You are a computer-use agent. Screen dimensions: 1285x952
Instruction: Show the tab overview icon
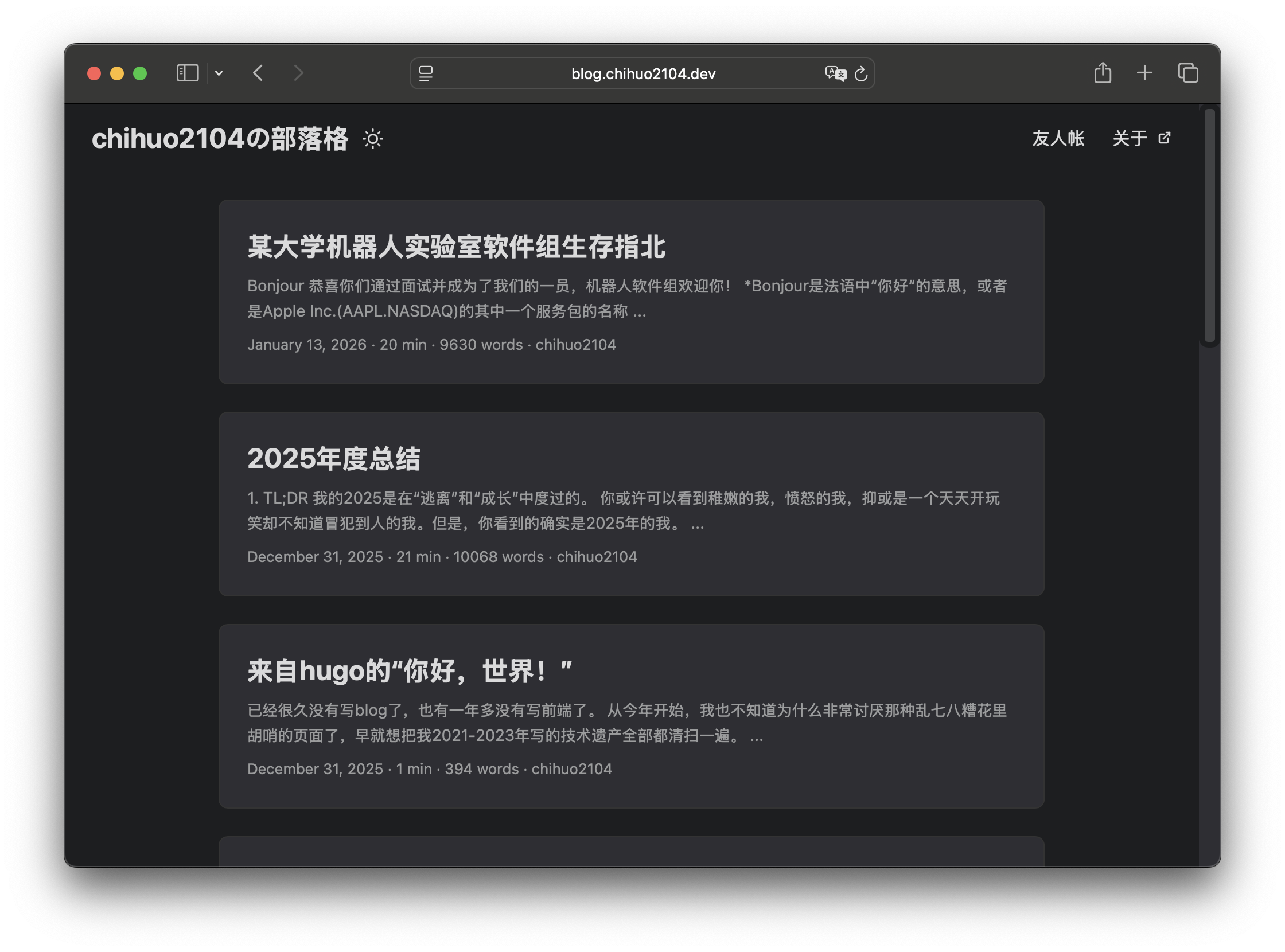click(x=1188, y=73)
